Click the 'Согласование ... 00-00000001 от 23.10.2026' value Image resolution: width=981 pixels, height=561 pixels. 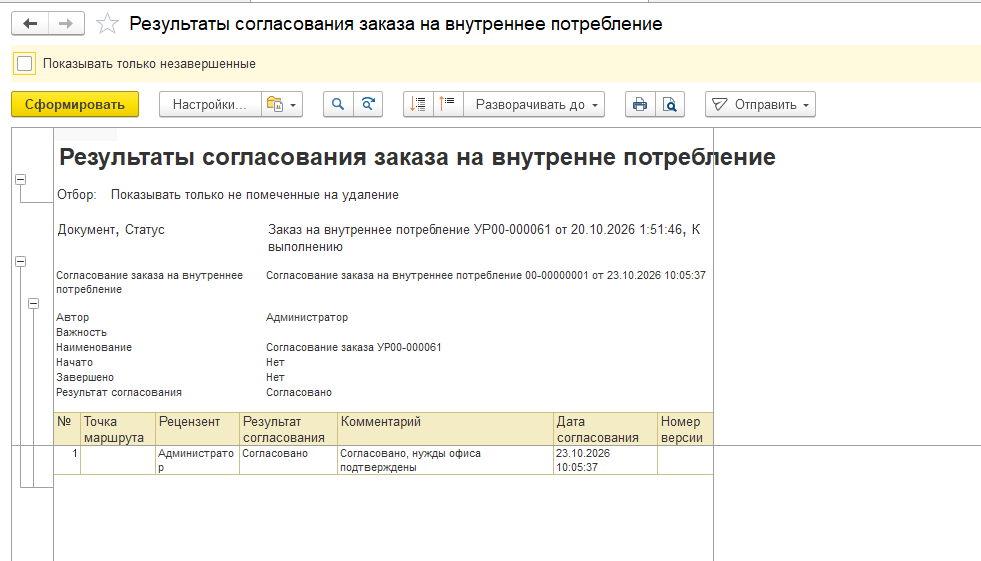coord(485,275)
